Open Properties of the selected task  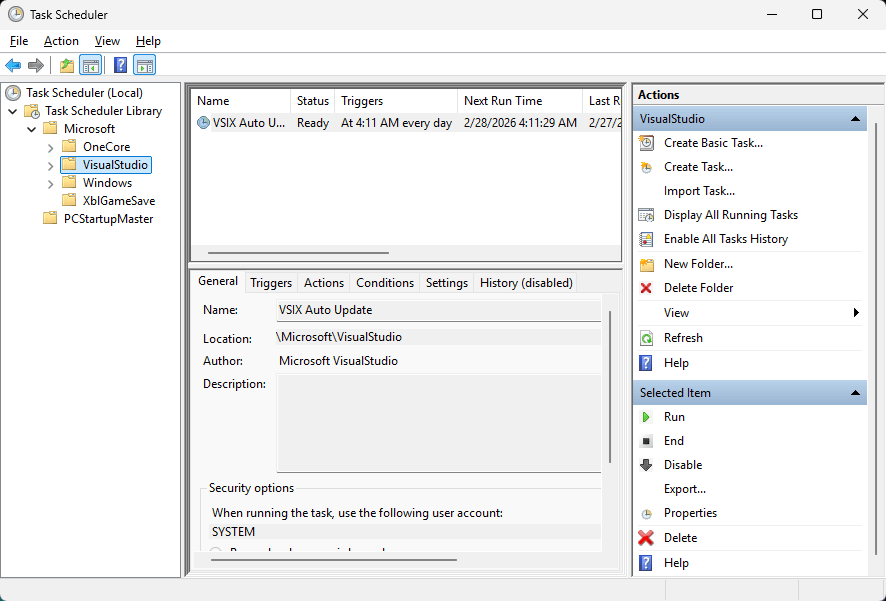690,513
